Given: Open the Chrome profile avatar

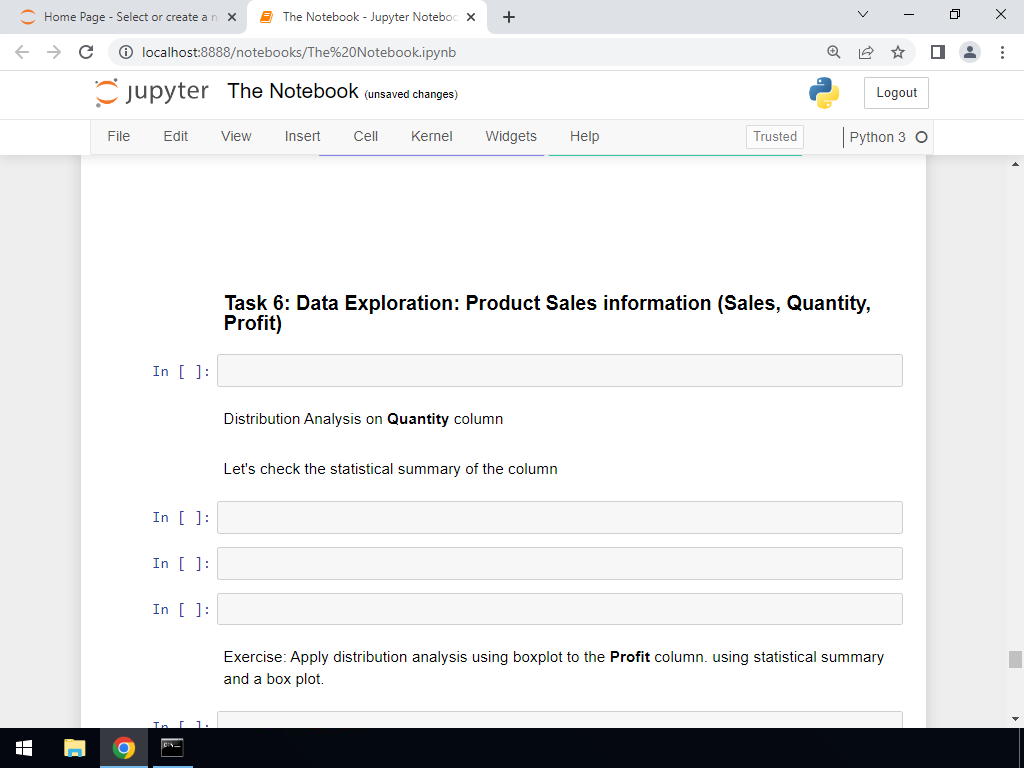Looking at the screenshot, I should pyautogui.click(x=969, y=52).
